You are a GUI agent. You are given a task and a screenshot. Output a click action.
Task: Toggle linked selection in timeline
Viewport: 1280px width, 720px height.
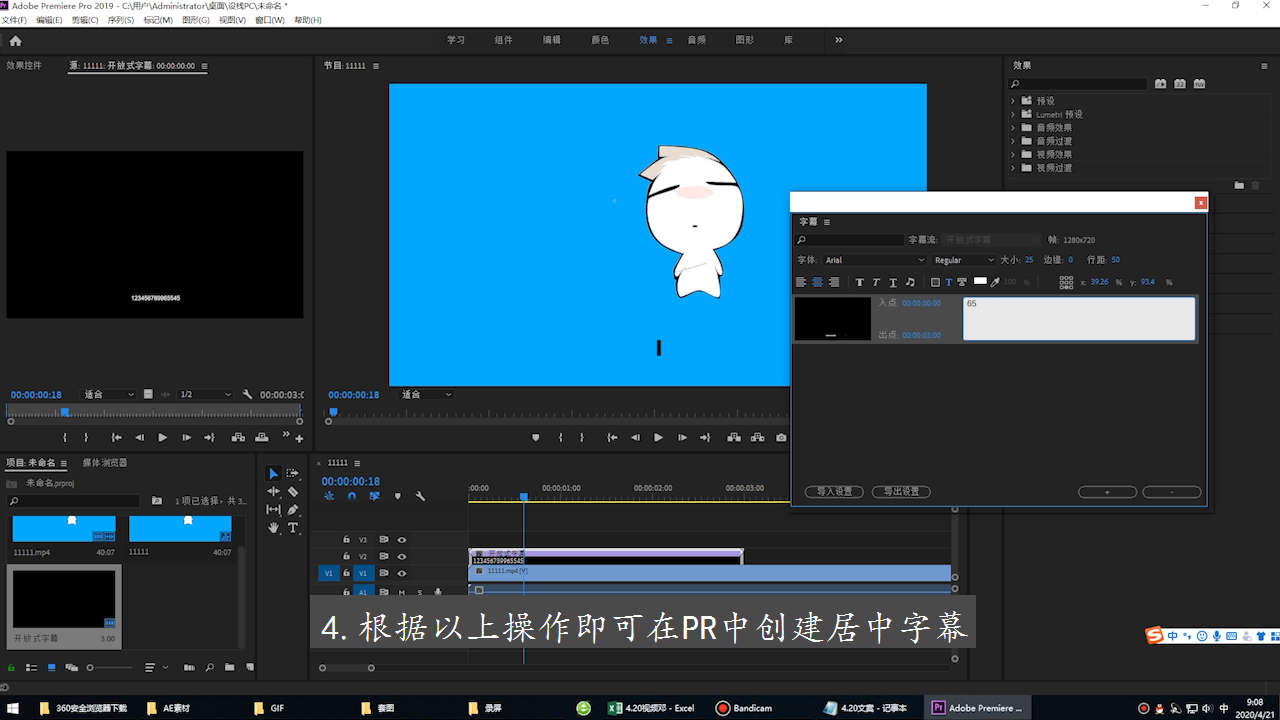click(x=374, y=496)
